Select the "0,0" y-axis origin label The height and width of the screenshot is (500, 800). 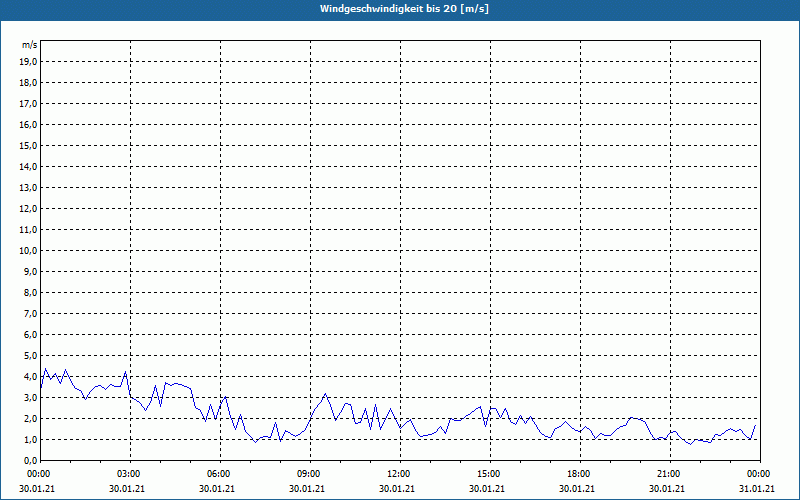coord(30,461)
